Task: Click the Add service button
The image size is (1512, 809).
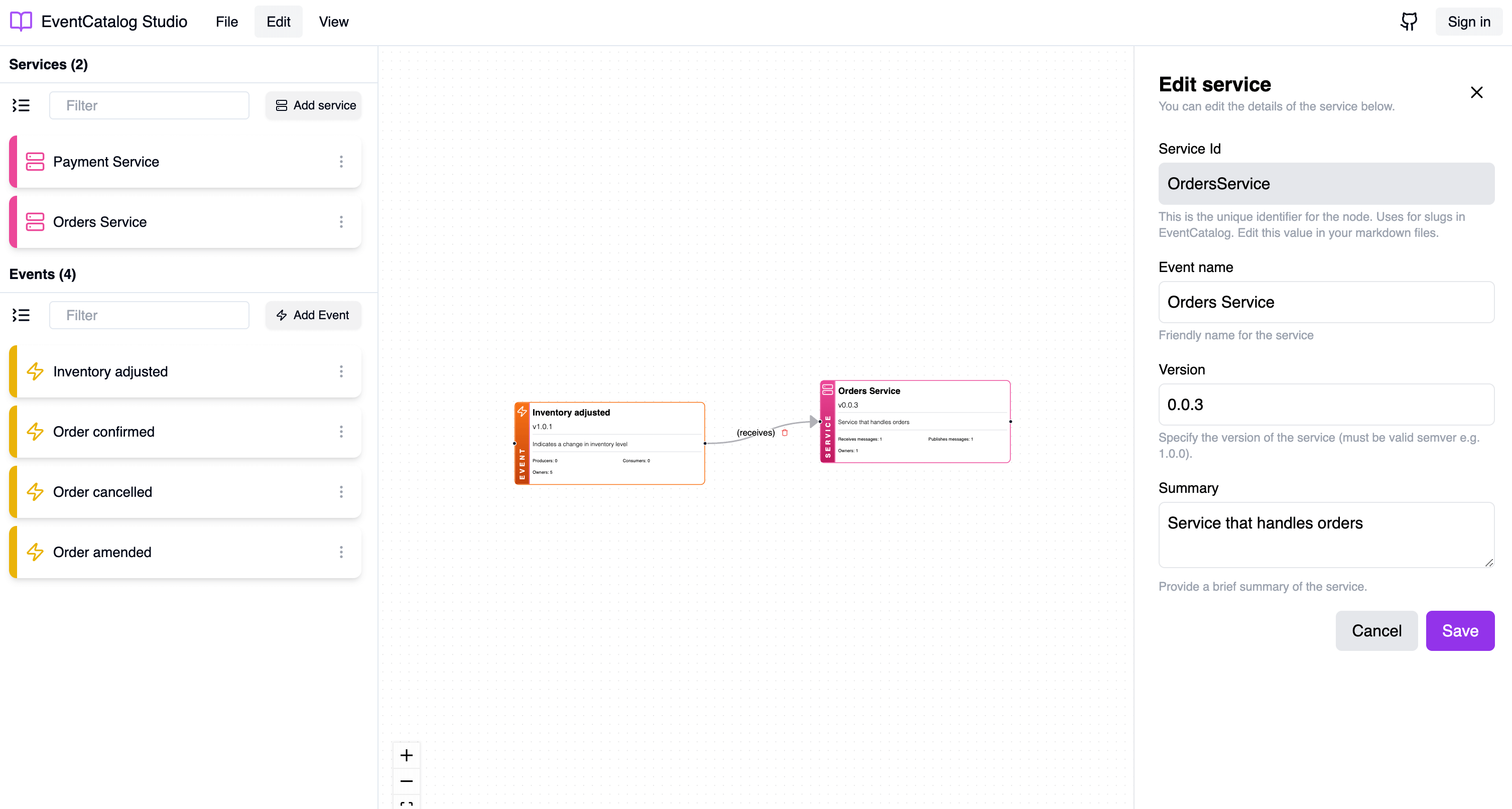Action: point(314,105)
